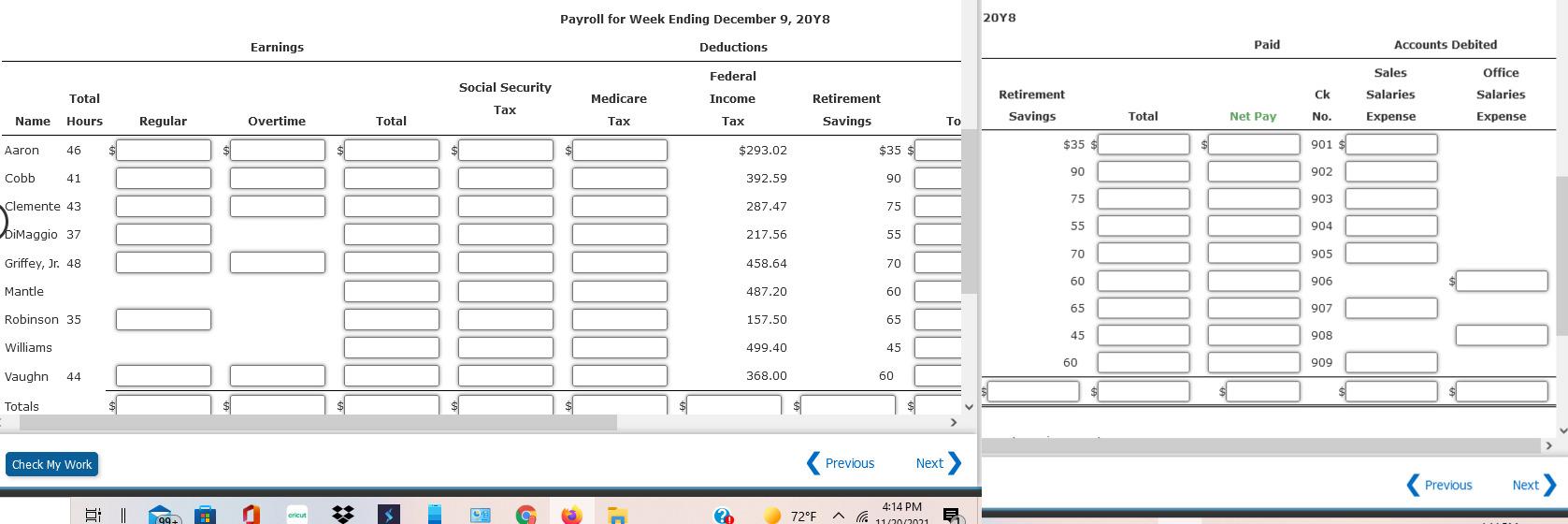Click Aaron's Regular earnings input field
The height and width of the screenshot is (524, 1568).
click(x=164, y=150)
